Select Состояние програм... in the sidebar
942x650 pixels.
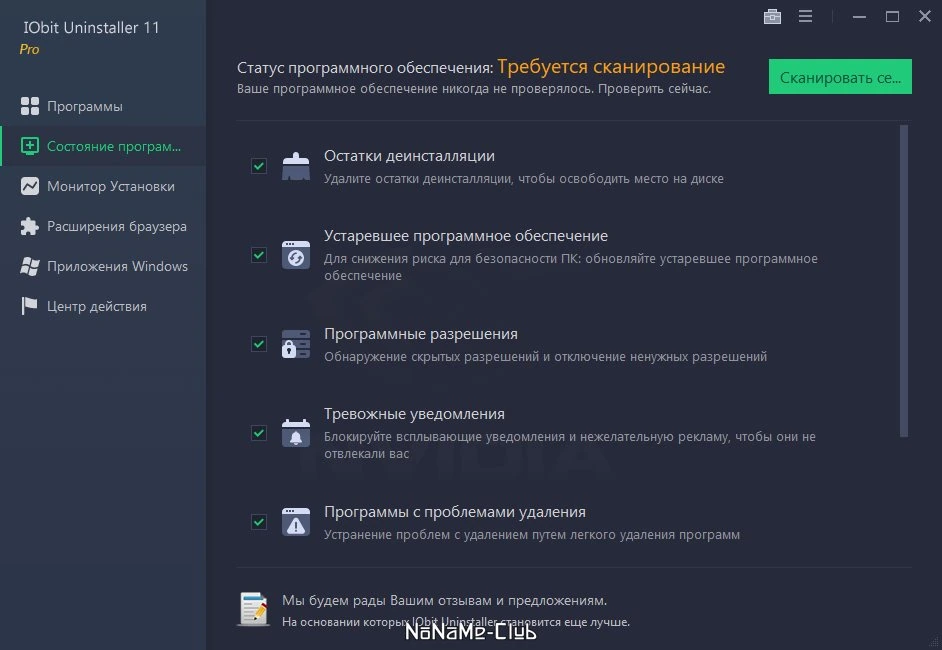tap(103, 146)
